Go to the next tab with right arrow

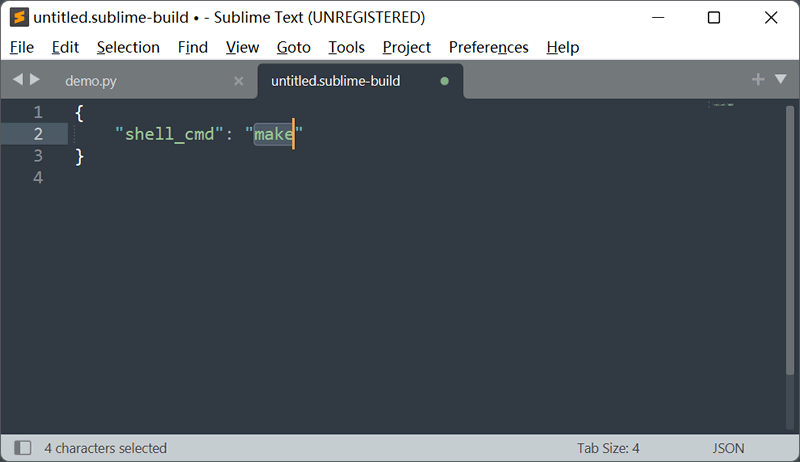coord(35,80)
